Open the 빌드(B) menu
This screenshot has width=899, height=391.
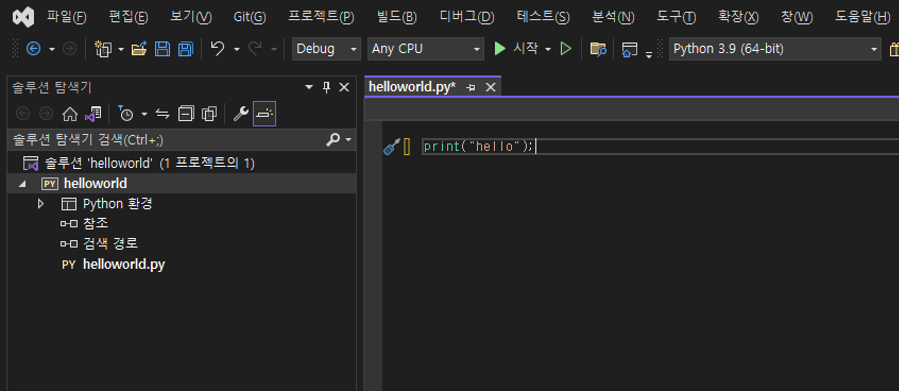click(397, 17)
